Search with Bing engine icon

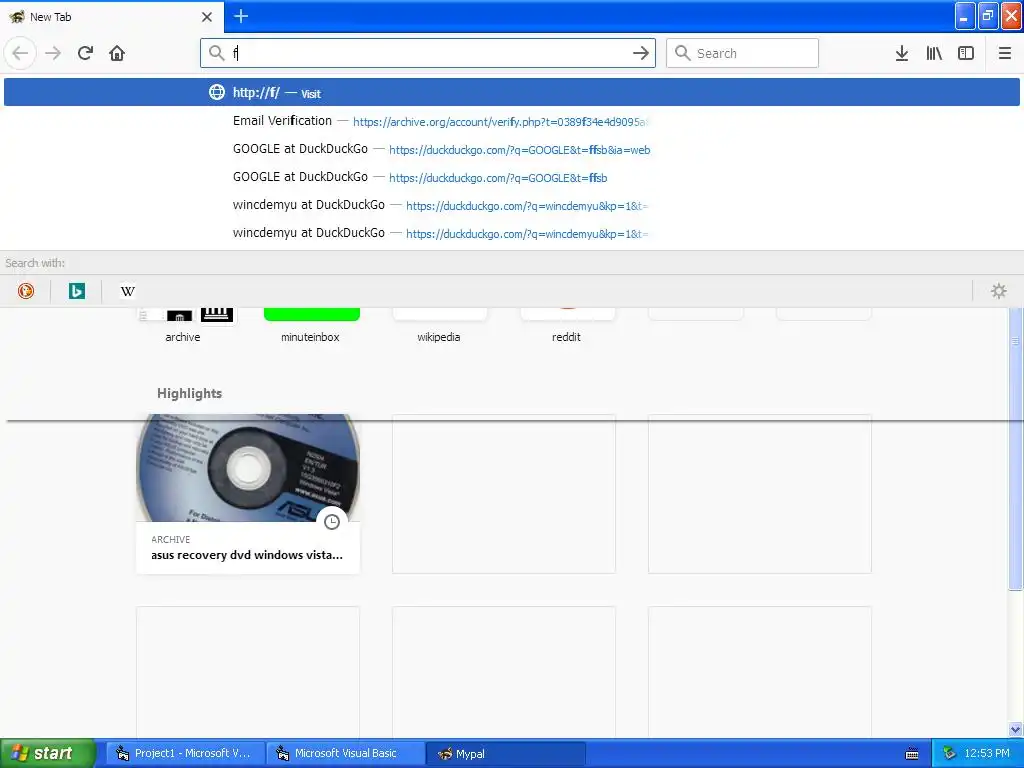76,291
